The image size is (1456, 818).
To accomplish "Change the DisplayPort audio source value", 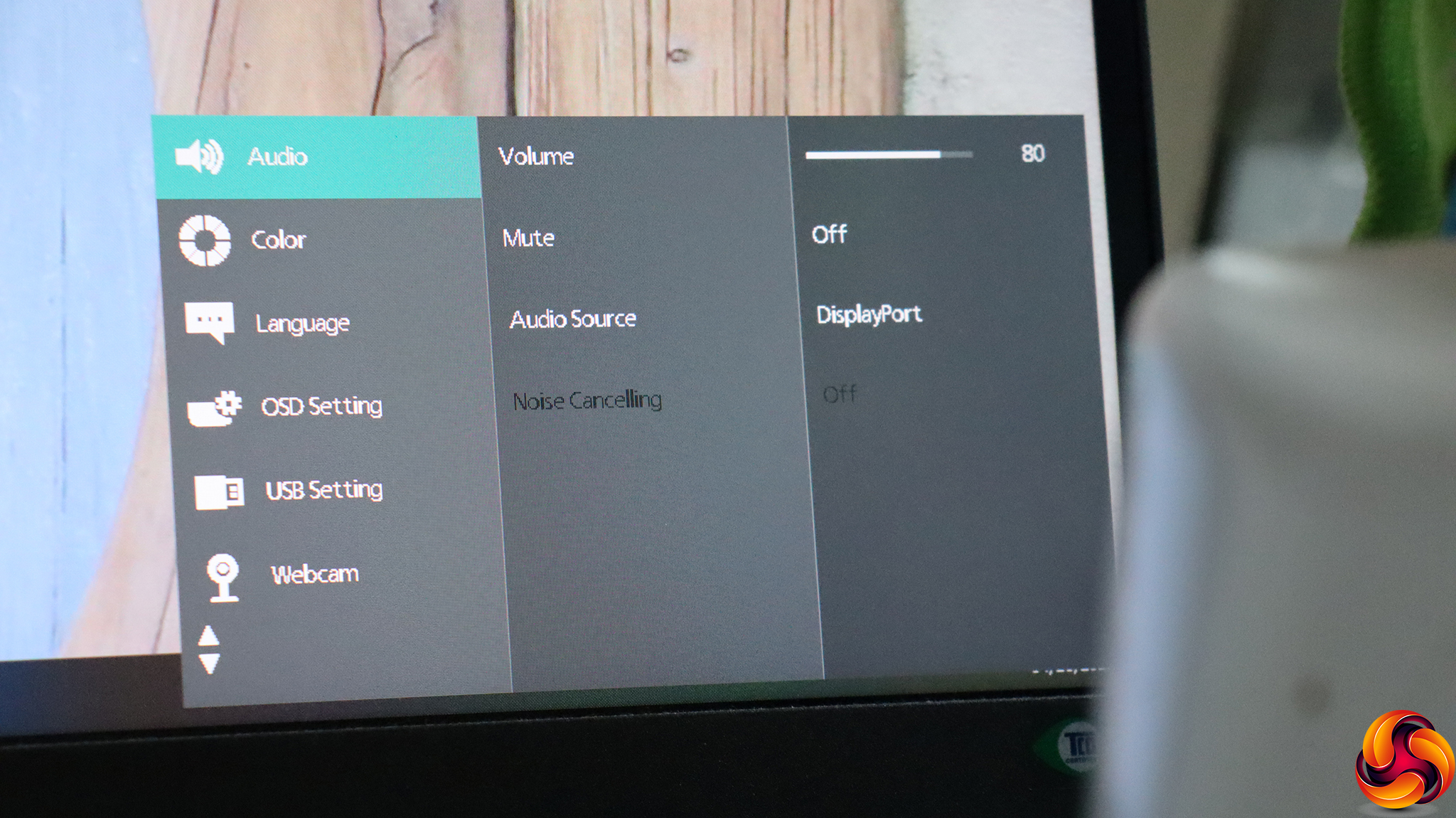I will coord(869,314).
